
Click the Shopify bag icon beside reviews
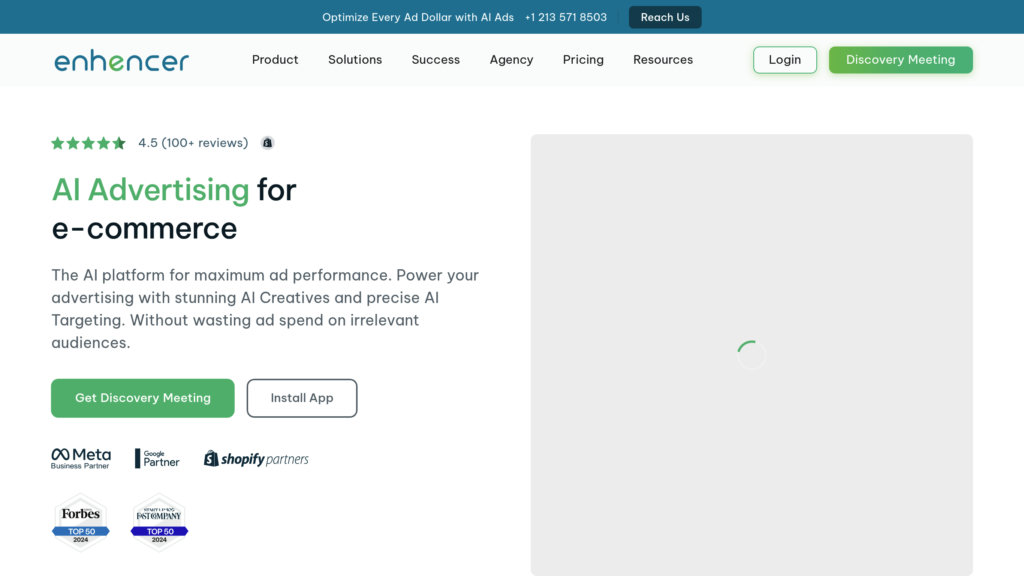(x=267, y=143)
